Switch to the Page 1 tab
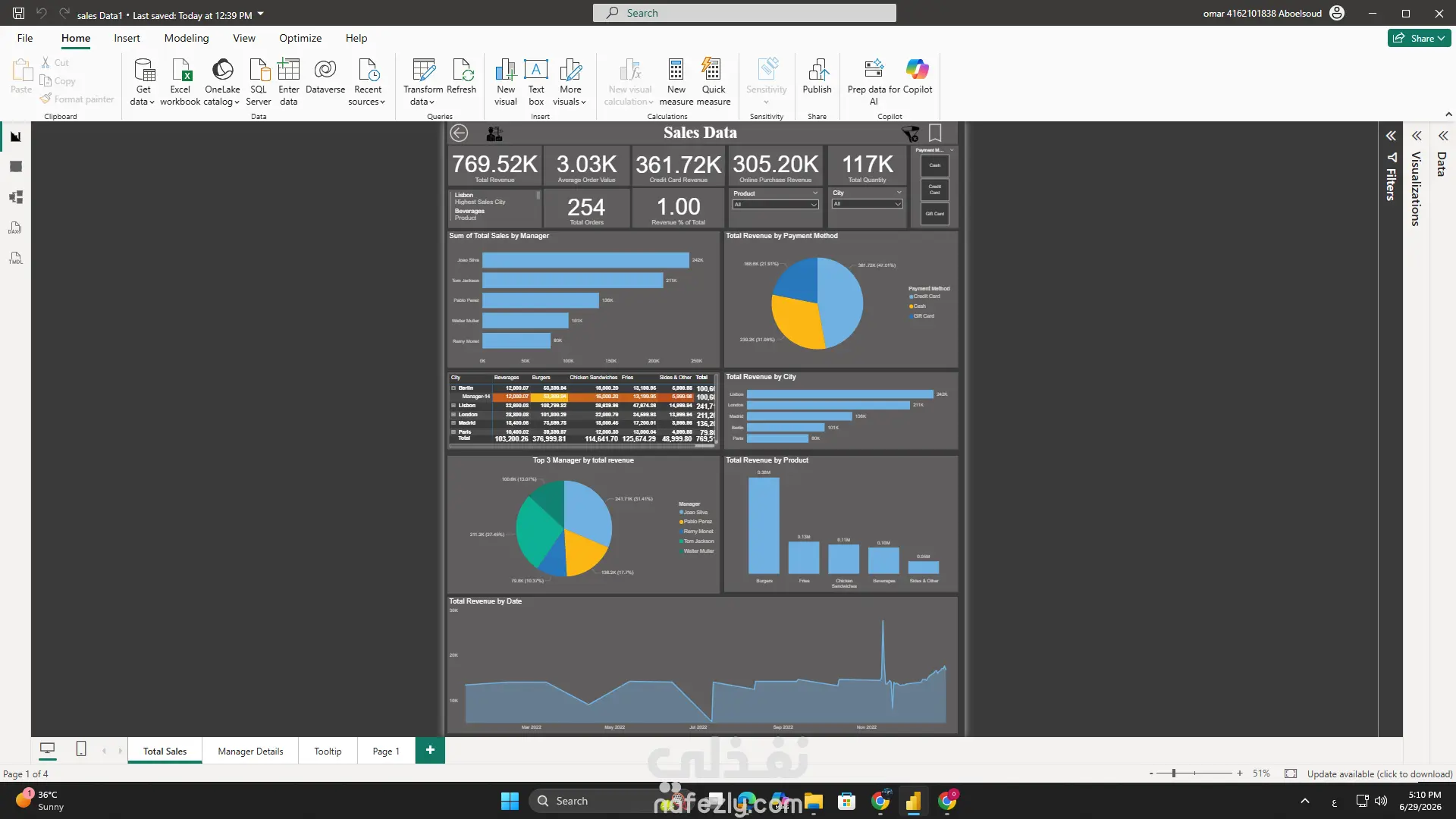This screenshot has width=1456, height=819. [x=386, y=751]
